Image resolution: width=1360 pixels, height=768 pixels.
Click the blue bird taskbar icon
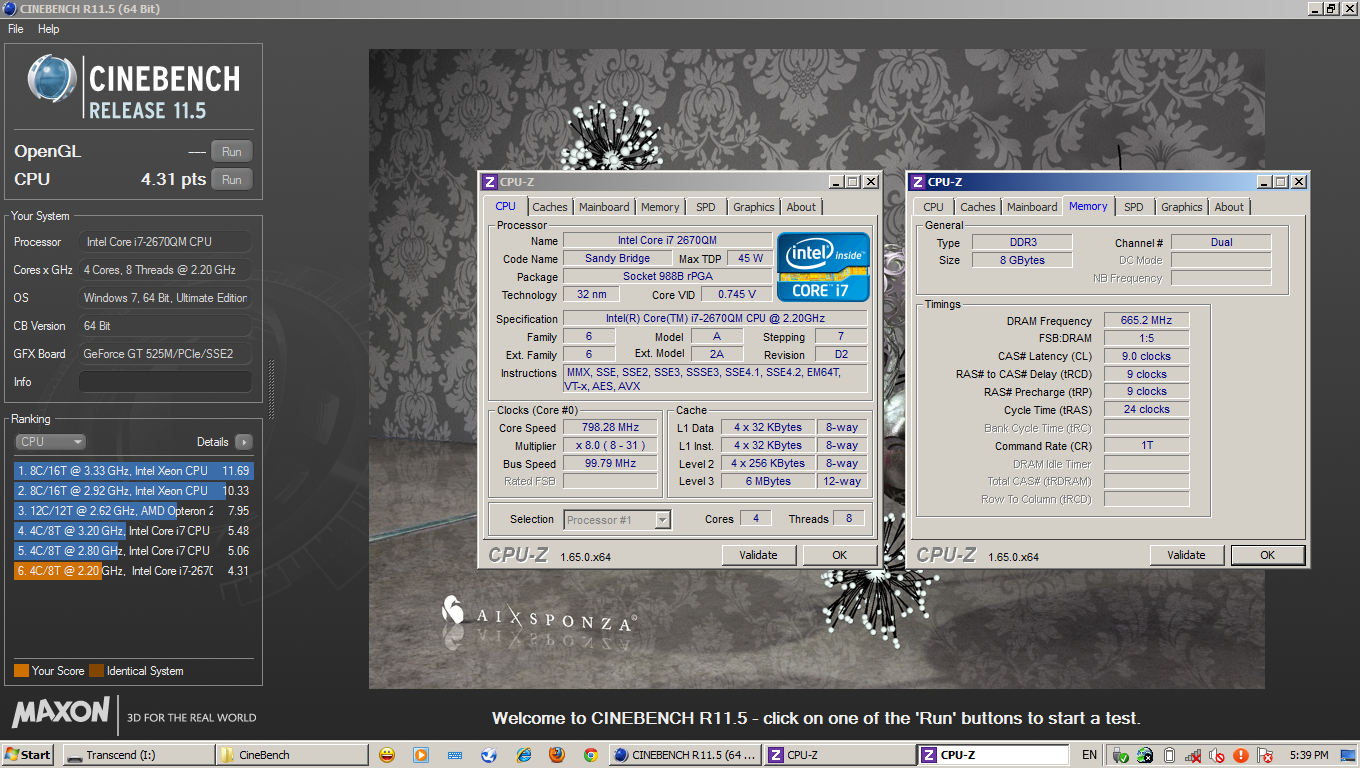tap(489, 755)
